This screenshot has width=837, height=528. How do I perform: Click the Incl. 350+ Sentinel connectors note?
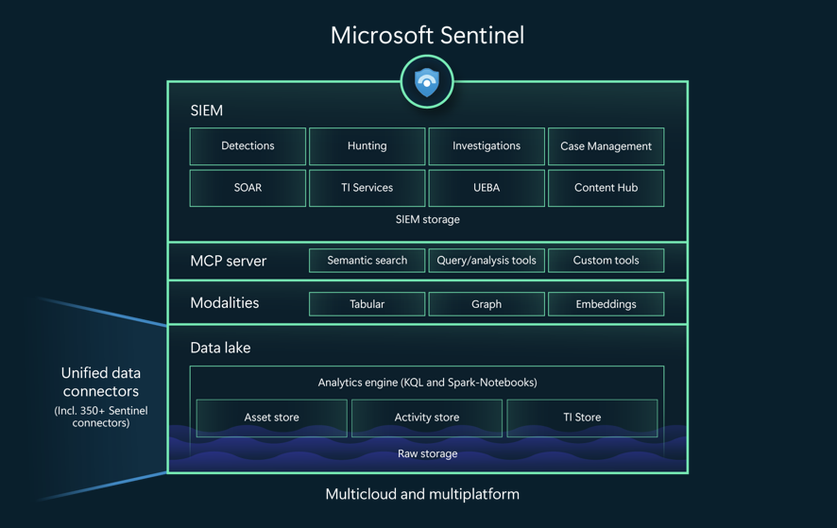(101, 416)
